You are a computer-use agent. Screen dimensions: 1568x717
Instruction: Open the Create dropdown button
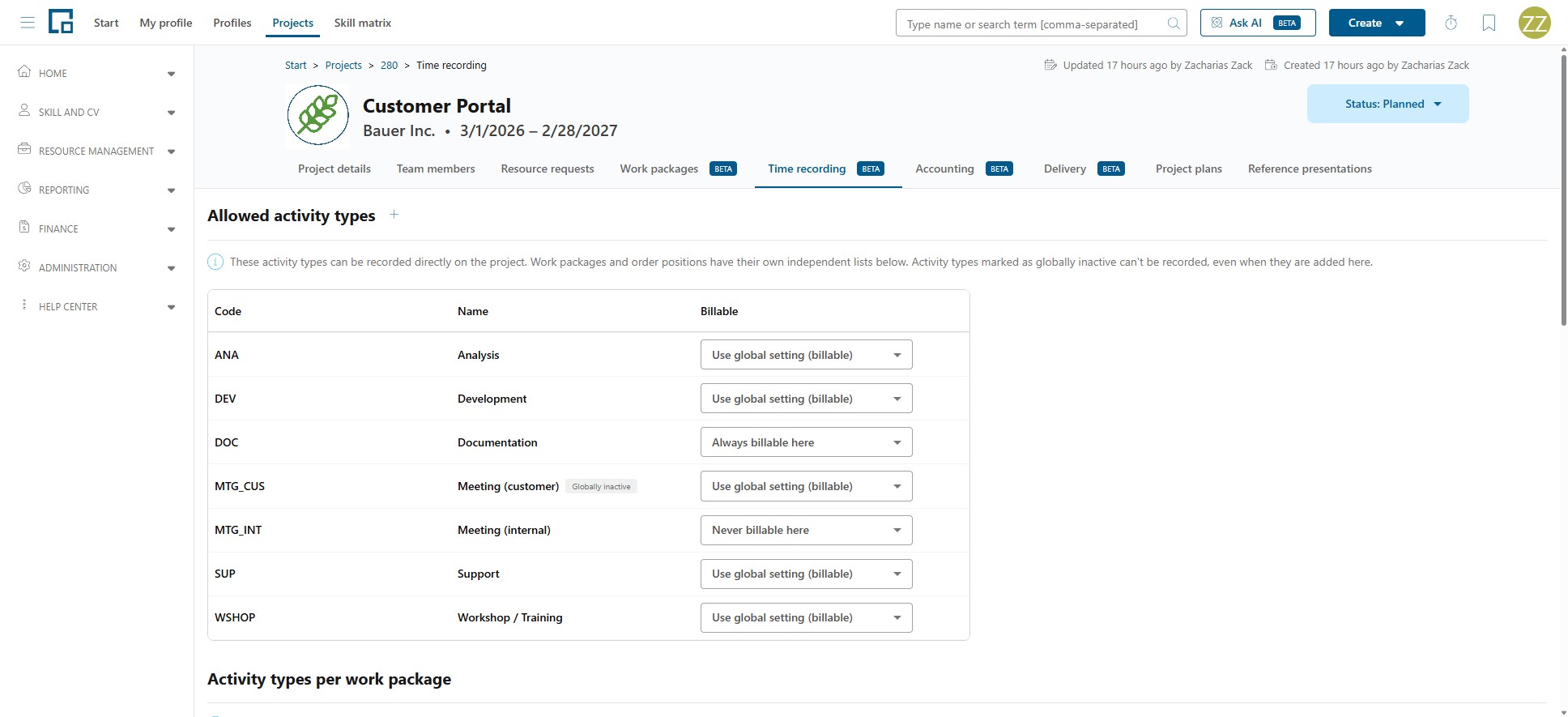1376,23
